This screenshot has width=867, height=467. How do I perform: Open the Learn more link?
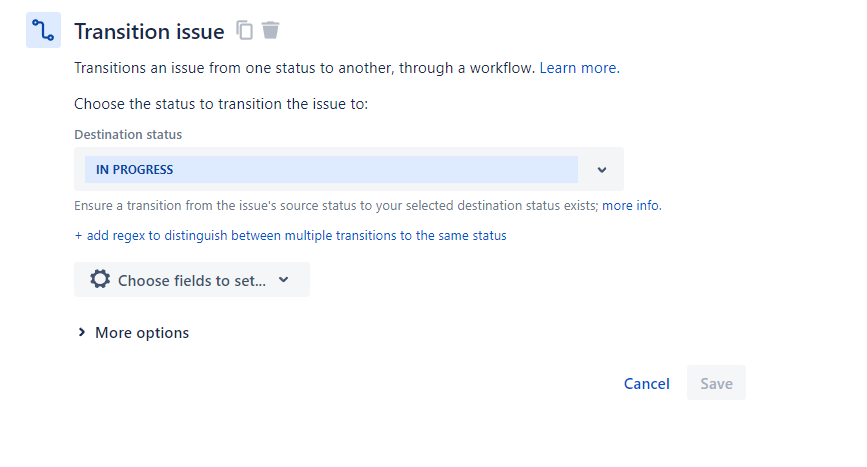[579, 68]
